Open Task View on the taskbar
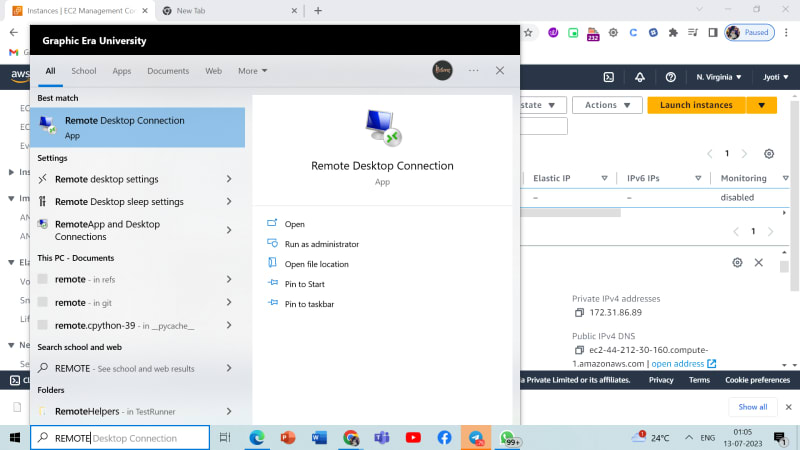 225,438
